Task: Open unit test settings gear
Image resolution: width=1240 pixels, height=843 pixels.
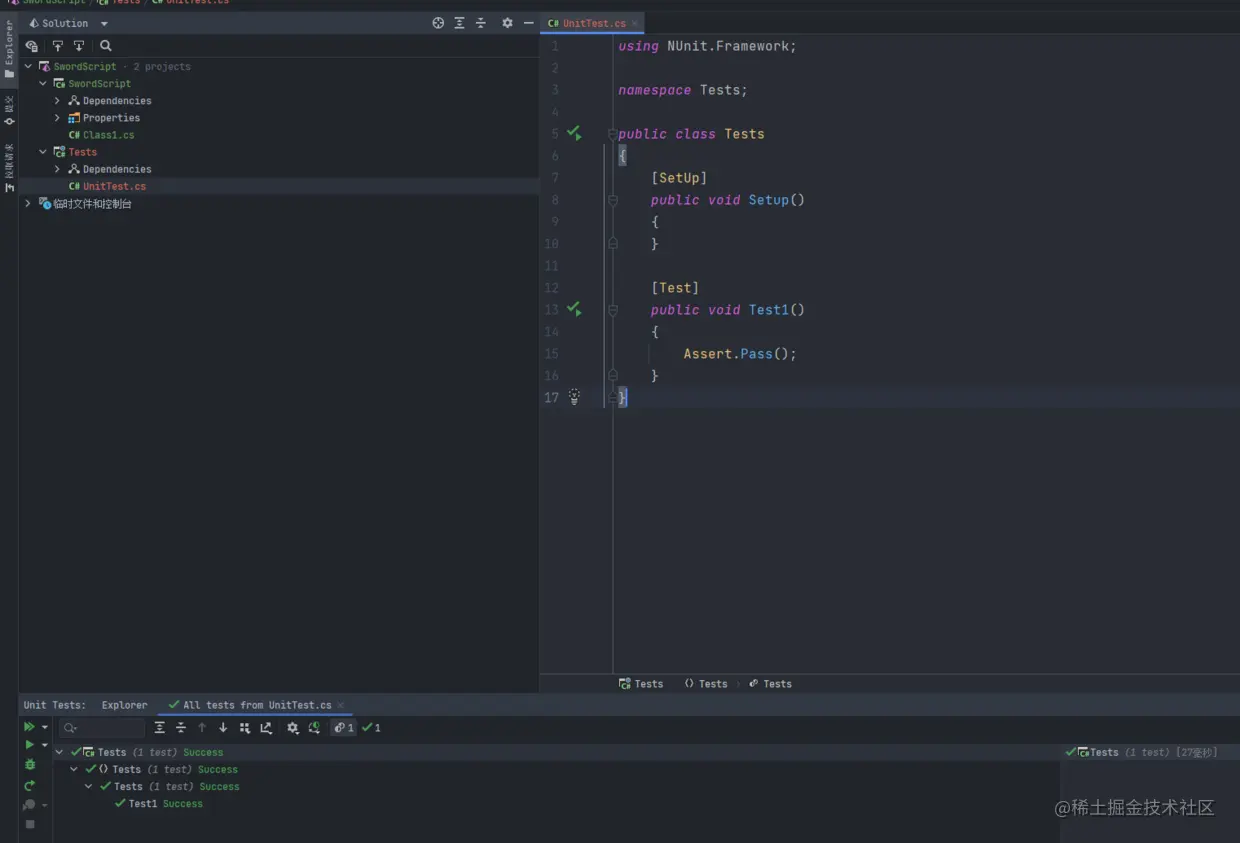Action: point(292,728)
